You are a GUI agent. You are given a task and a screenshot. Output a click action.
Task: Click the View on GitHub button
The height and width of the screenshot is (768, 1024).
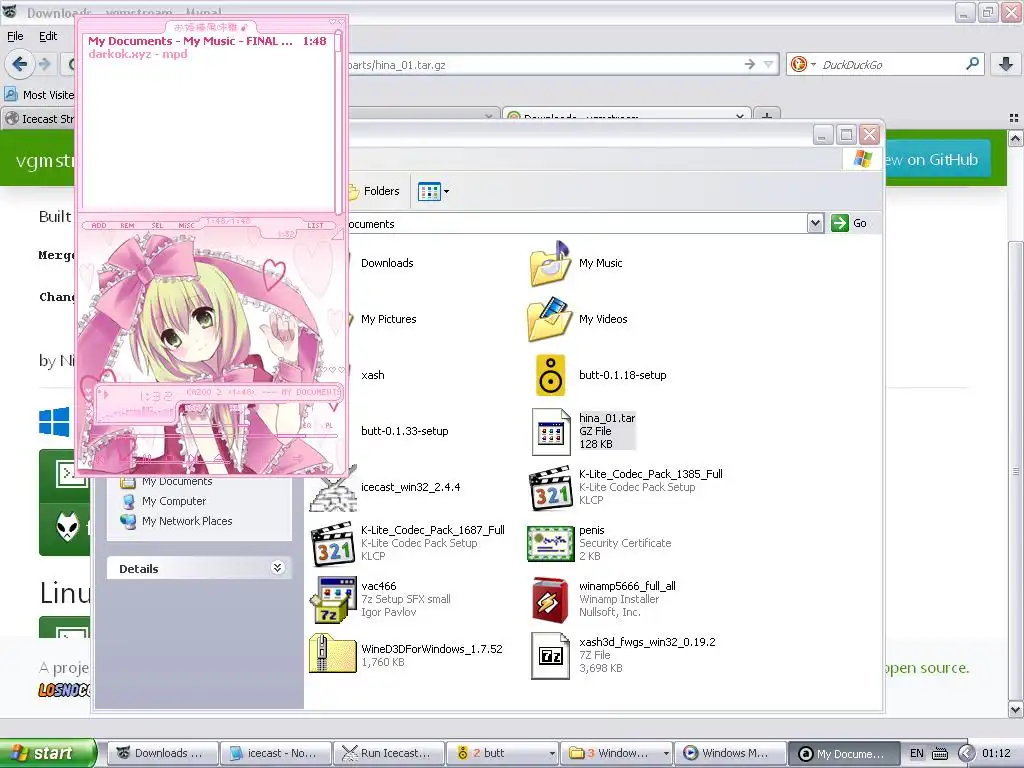(x=936, y=159)
